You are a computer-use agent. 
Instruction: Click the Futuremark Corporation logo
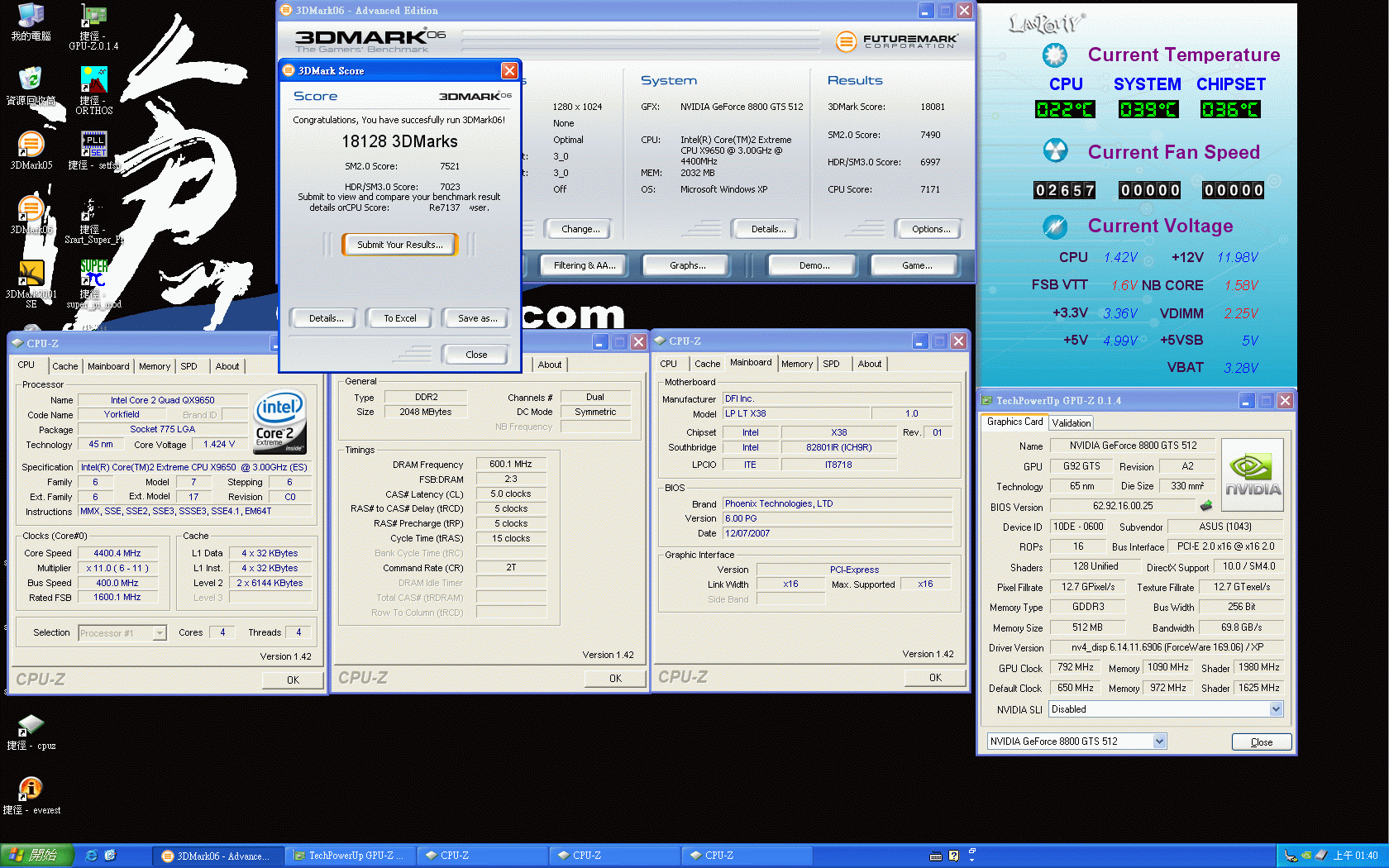pyautogui.click(x=897, y=41)
